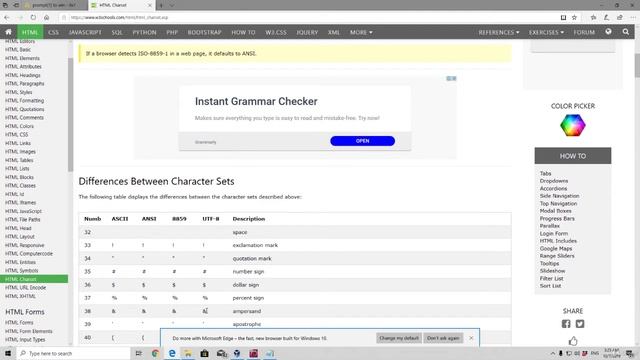Open the color picker hexagon
Viewport: 640px width, 360px height.
click(x=573, y=125)
